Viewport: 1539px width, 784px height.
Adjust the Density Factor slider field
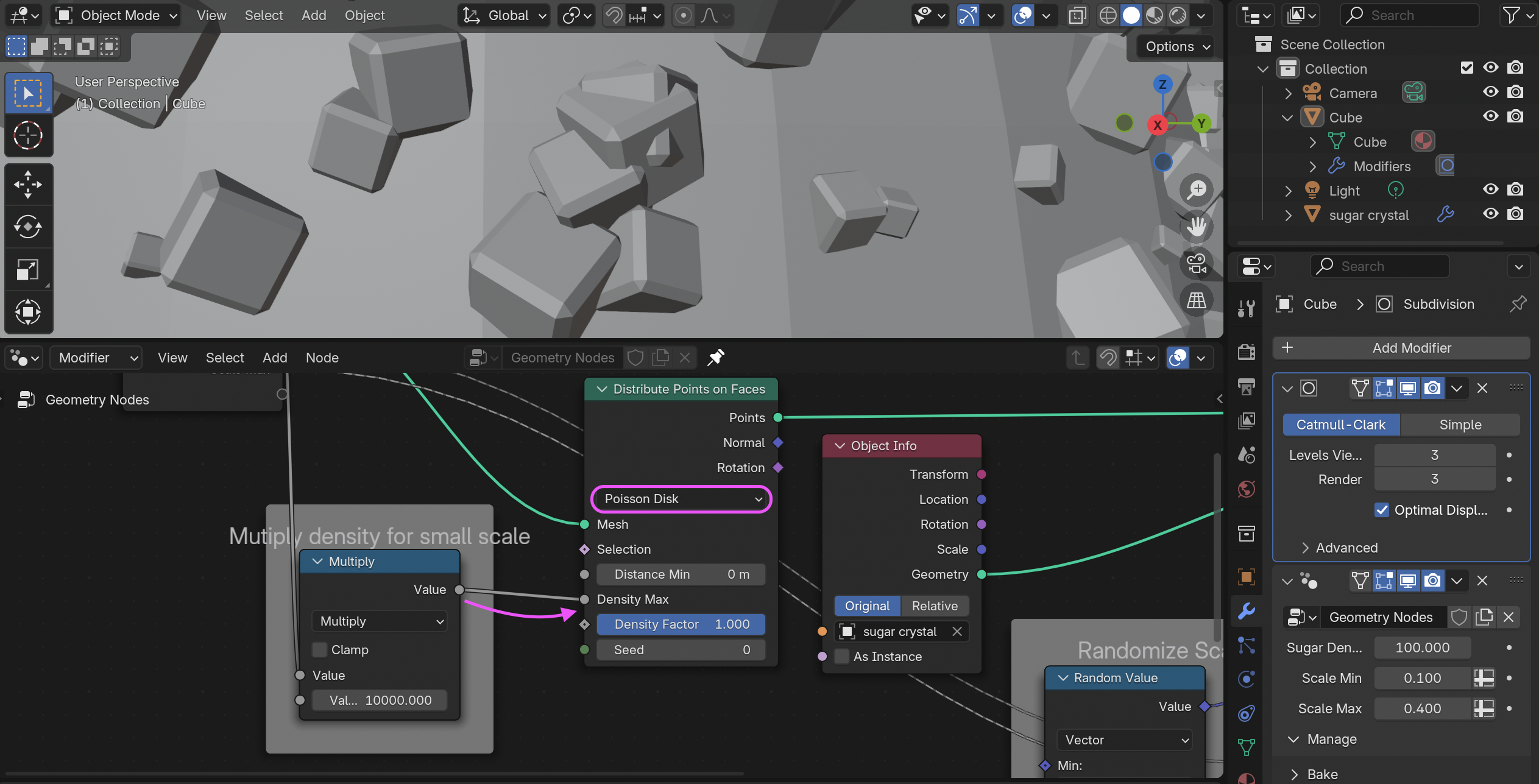pos(681,624)
